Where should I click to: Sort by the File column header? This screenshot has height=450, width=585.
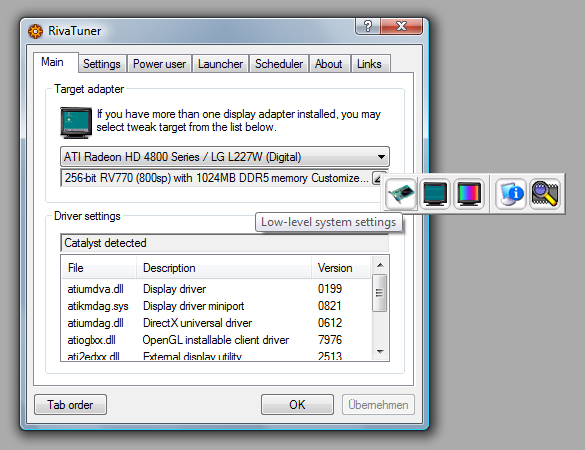pos(99,268)
